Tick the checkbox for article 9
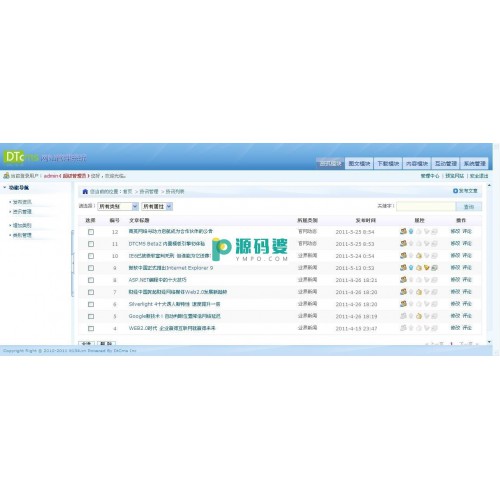Image resolution: width=500 pixels, height=500 pixels. click(x=91, y=268)
